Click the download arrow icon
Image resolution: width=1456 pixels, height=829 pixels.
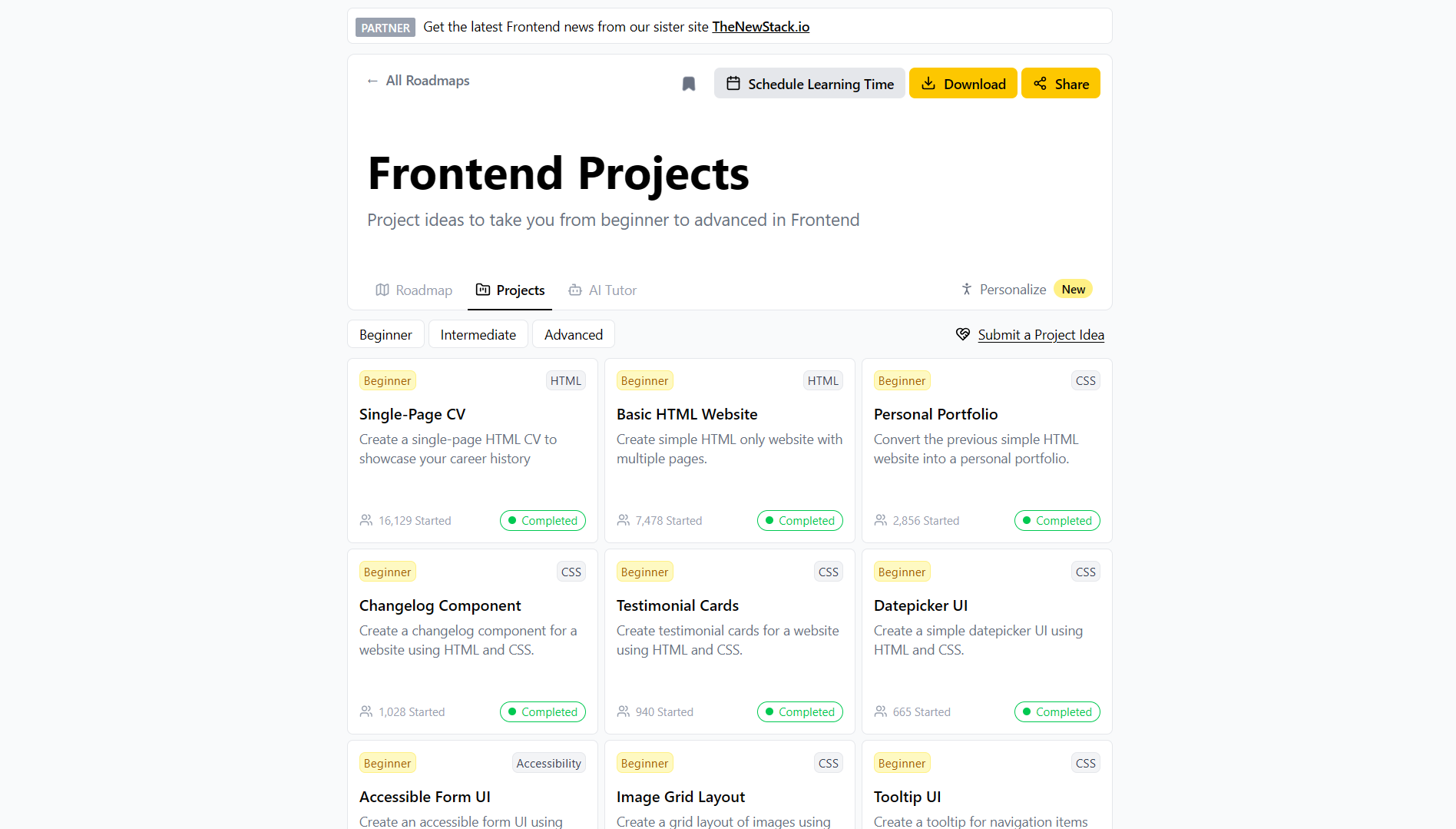pos(928,84)
